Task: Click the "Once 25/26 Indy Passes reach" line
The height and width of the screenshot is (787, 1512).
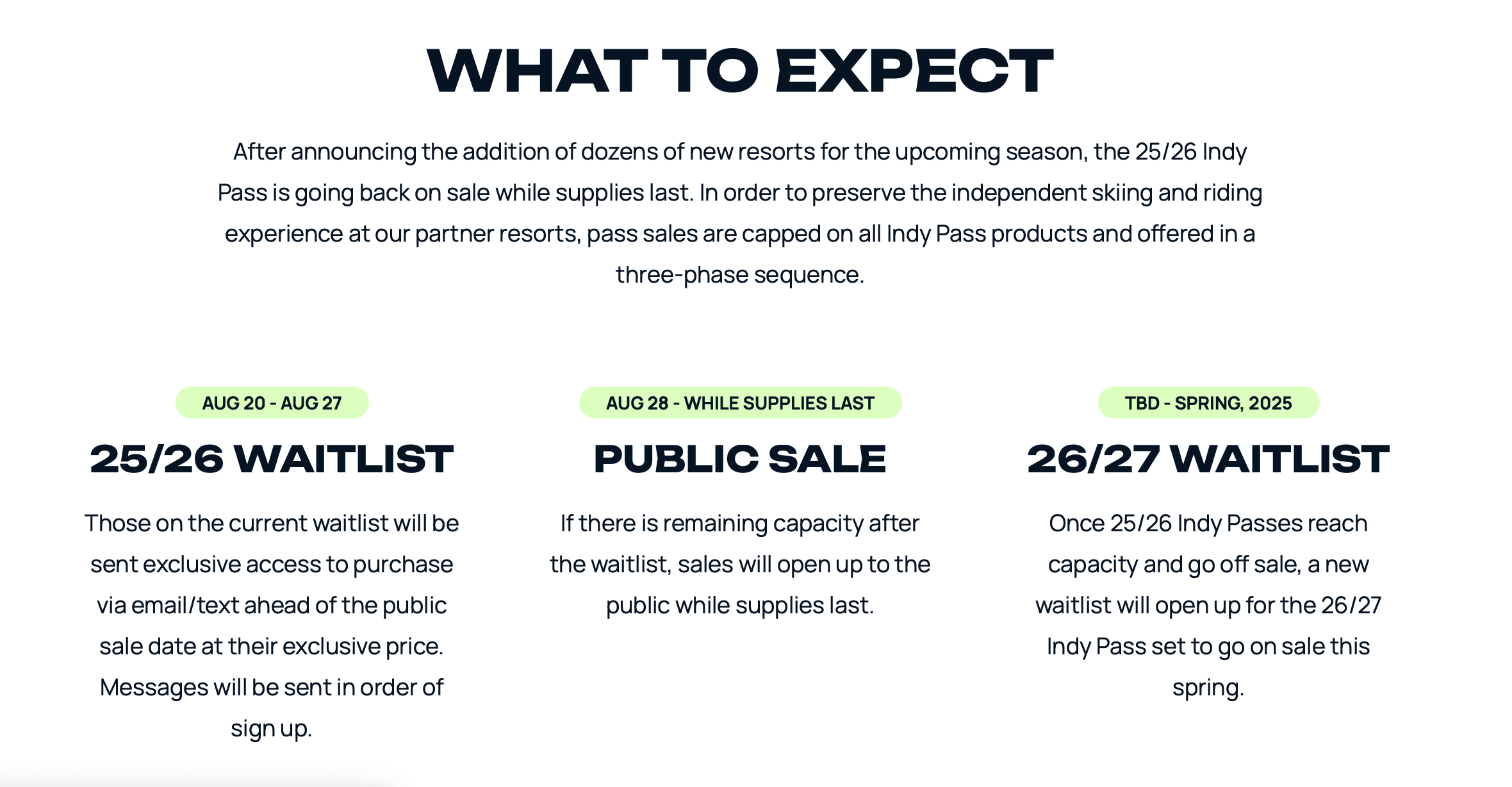Action: click(x=1208, y=524)
